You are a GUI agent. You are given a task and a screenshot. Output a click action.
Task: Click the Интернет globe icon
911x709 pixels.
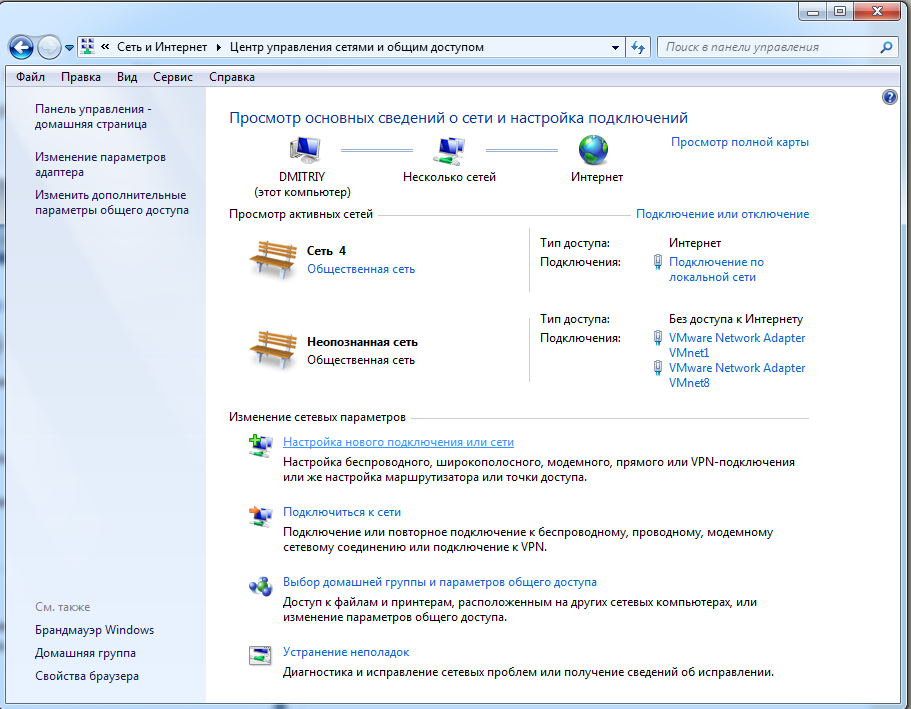(594, 150)
